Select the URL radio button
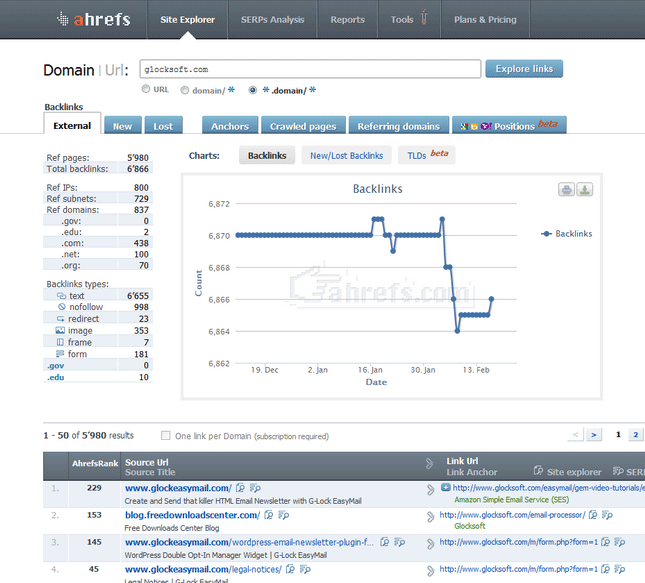Screen dimensions: 645x583 point(146,89)
